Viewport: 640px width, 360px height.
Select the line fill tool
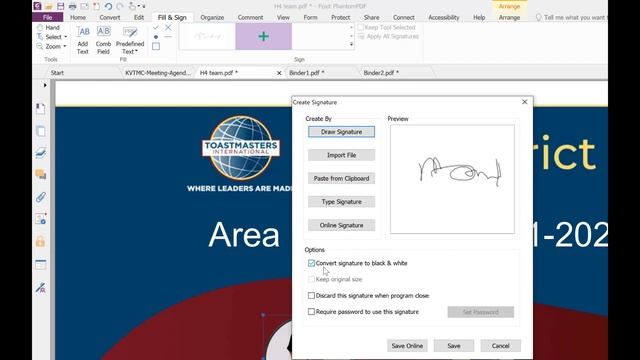[168, 37]
